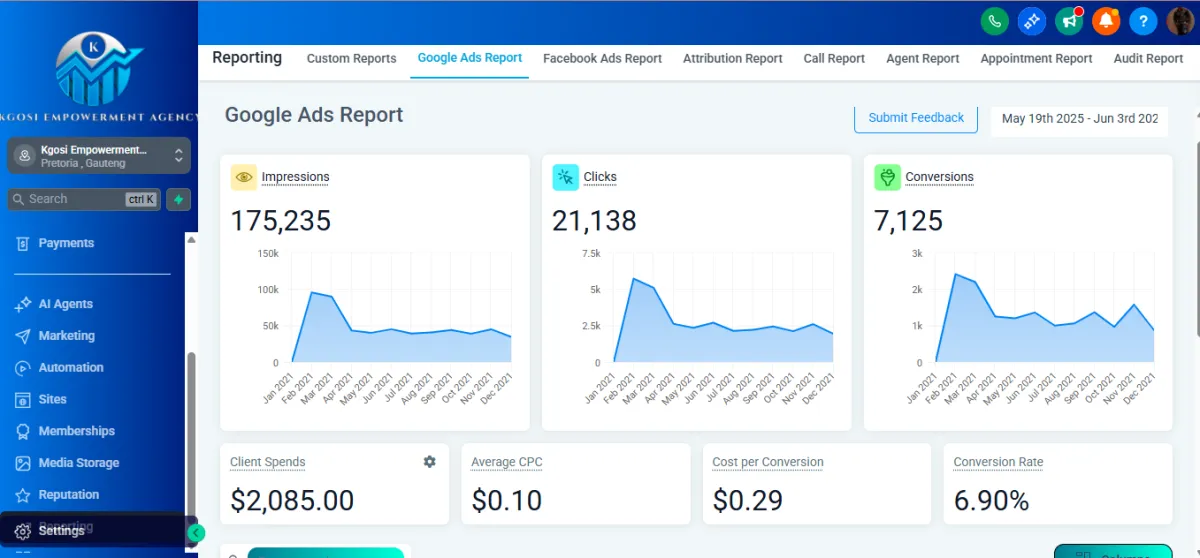
Task: Open the Kgosi Empowerment account switcher
Action: [98, 156]
